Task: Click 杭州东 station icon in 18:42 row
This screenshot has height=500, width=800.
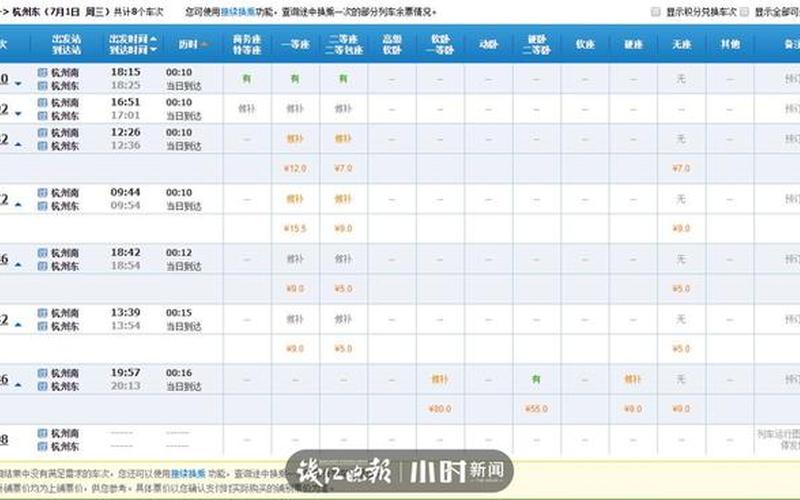Action: click(x=42, y=266)
